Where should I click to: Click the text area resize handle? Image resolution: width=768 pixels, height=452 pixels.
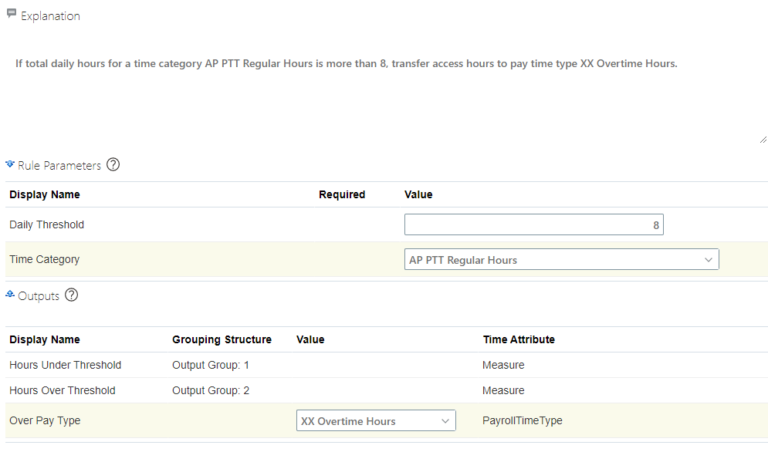(763, 140)
